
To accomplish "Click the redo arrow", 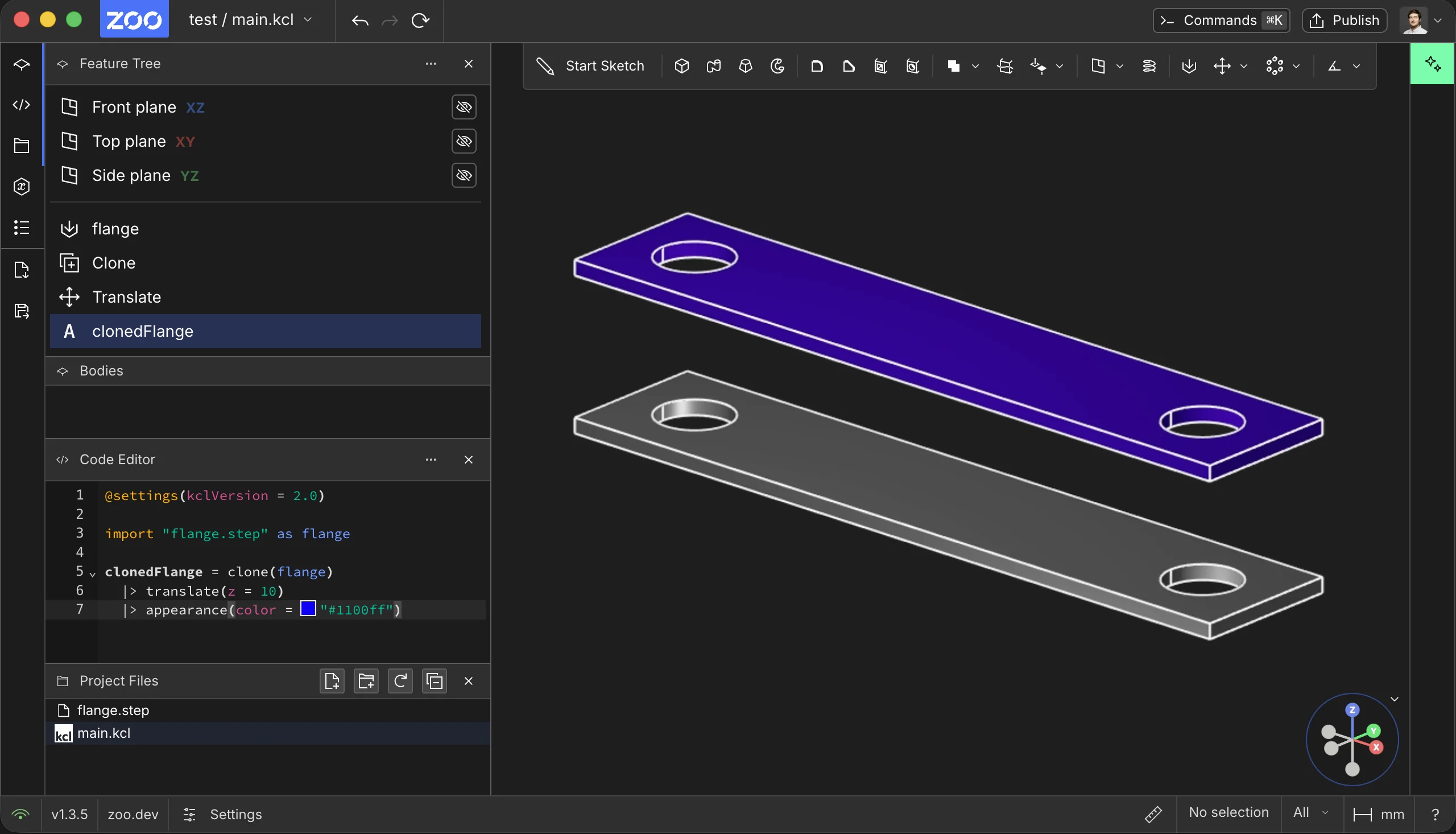I will 390,20.
